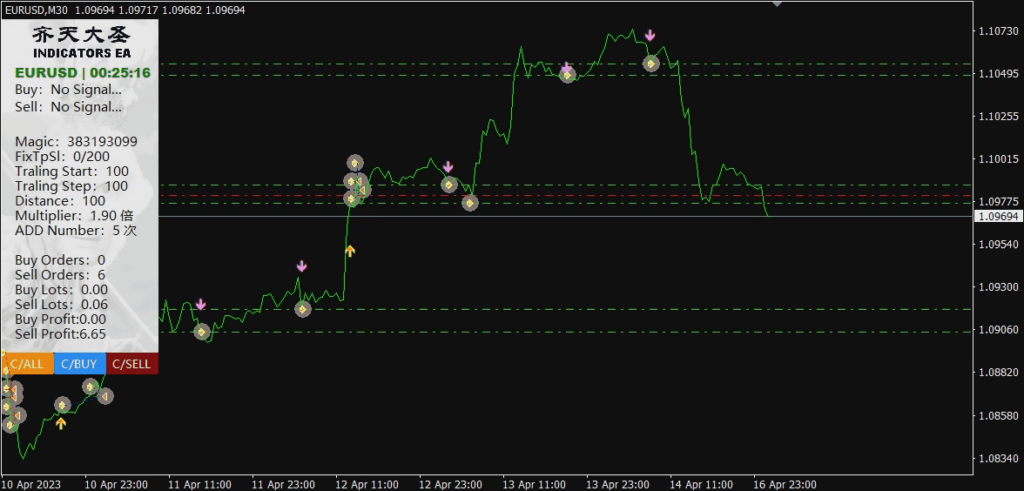Image resolution: width=1024 pixels, height=491 pixels.
Task: Click the C/ALL close-all orders button
Action: [x=27, y=364]
